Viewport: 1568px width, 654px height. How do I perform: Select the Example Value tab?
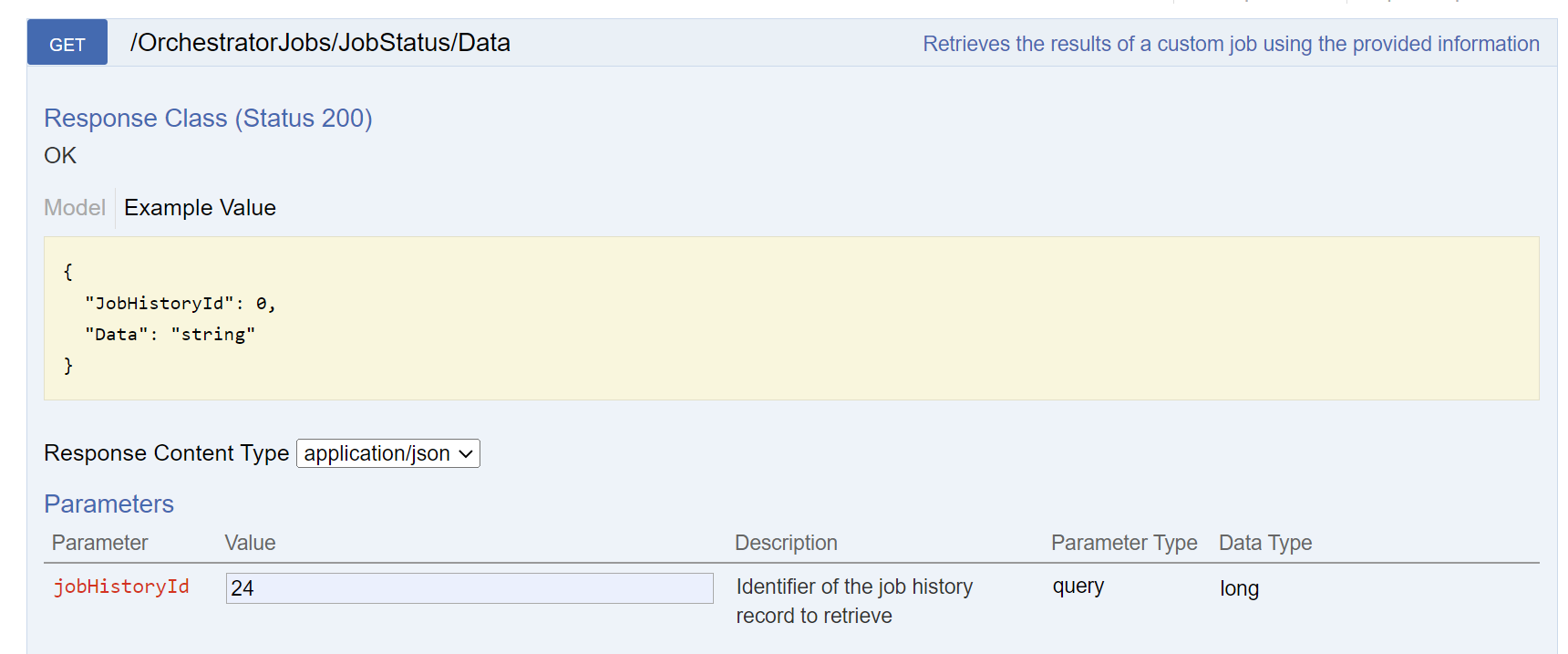(x=200, y=208)
